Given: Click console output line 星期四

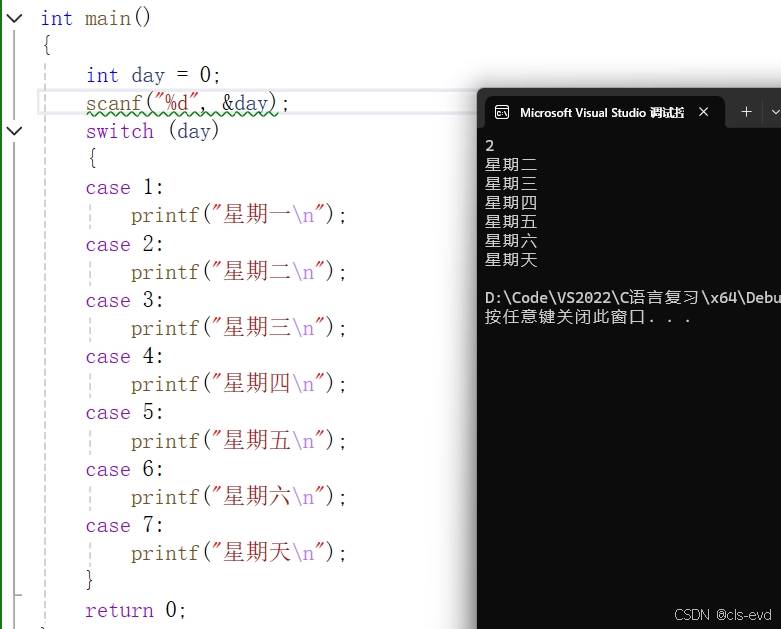Looking at the screenshot, I should (511, 203).
